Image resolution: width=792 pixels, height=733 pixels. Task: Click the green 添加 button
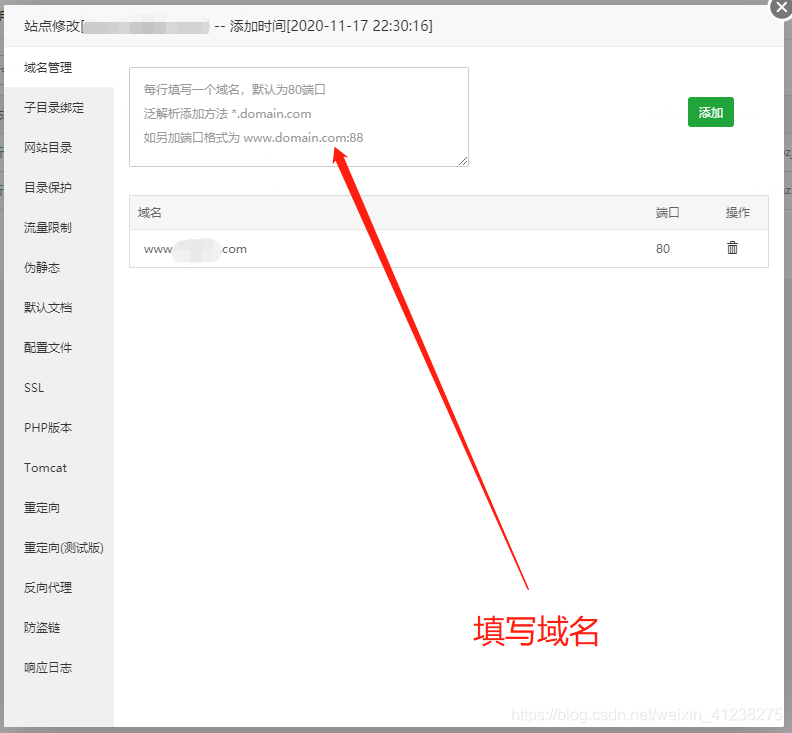pos(710,112)
